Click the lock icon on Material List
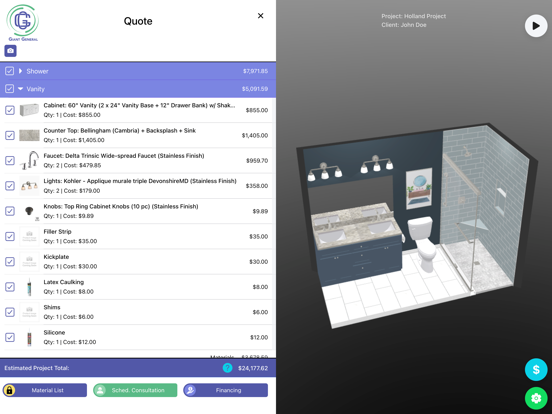Image resolution: width=552 pixels, height=414 pixels. coord(9,390)
